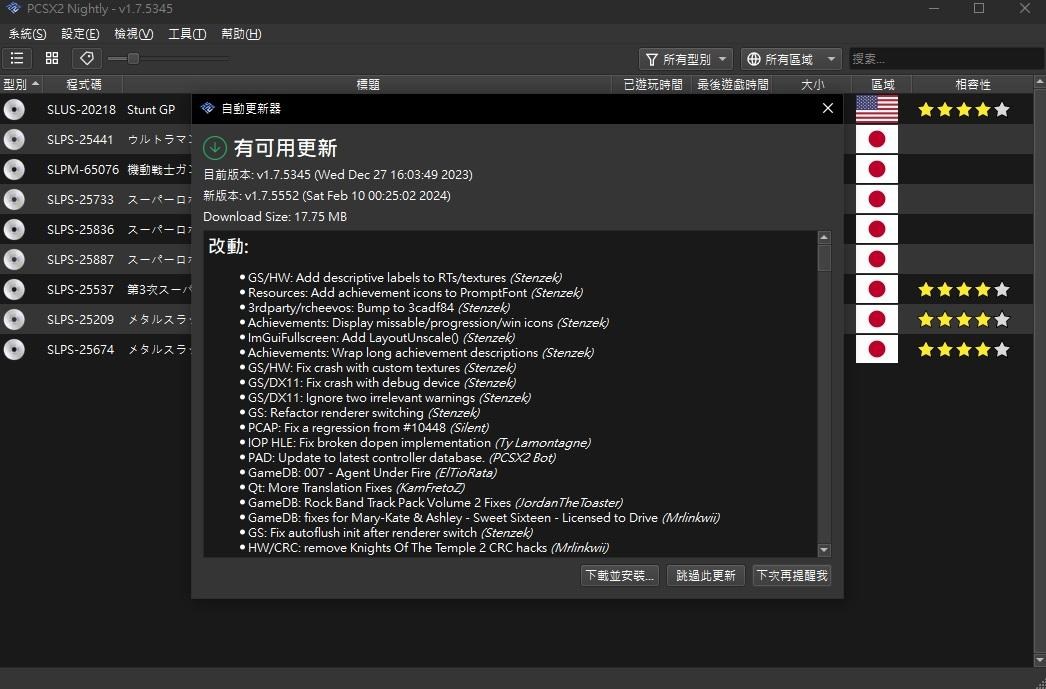Adjust the cover size slider
This screenshot has height=689, width=1046.
(133, 59)
